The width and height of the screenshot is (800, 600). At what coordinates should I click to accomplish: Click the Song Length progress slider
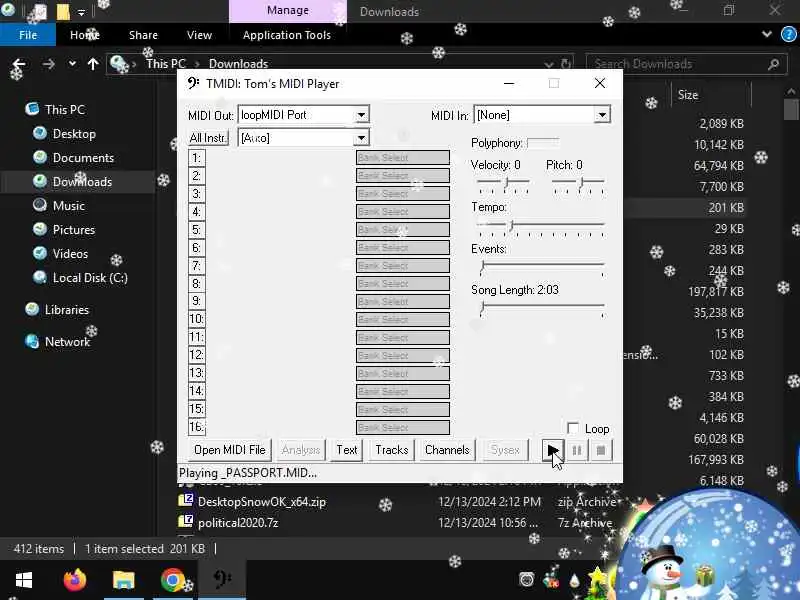point(542,308)
